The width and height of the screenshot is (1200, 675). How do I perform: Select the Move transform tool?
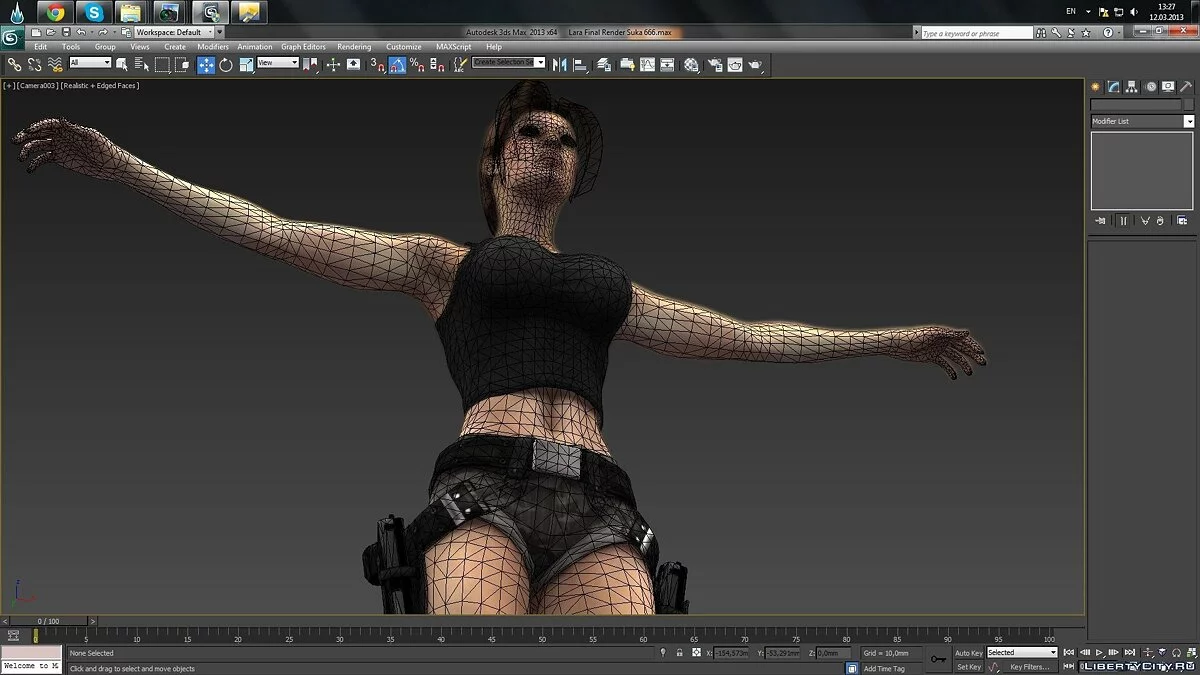click(x=206, y=65)
